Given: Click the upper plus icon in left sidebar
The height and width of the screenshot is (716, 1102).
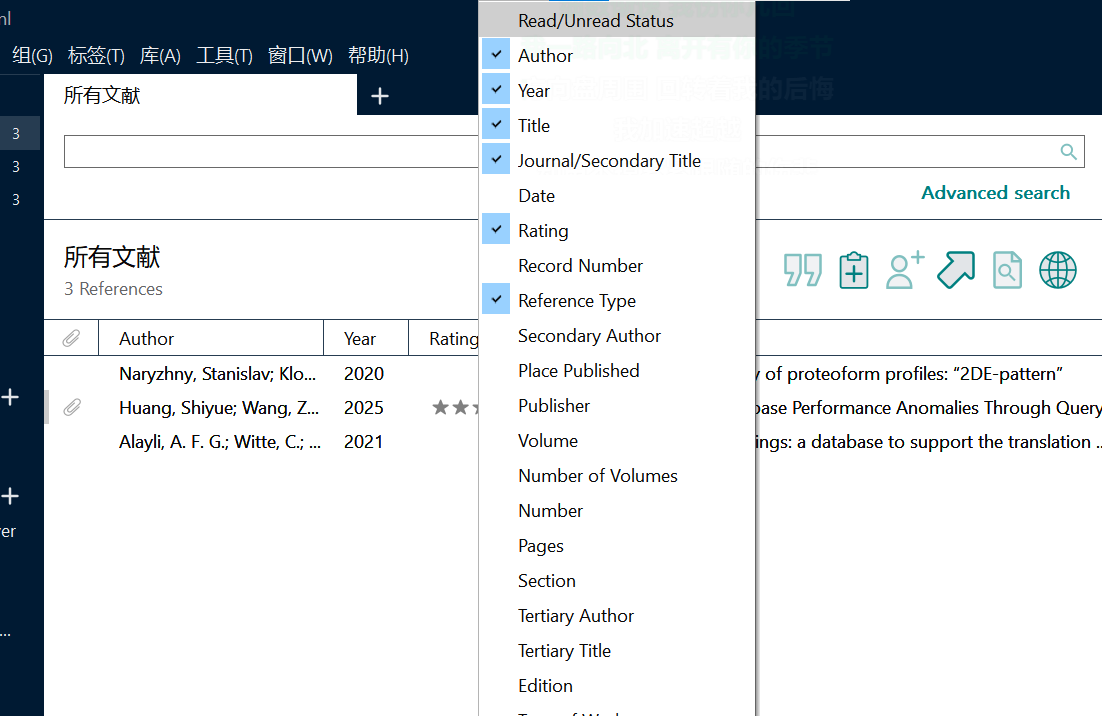Looking at the screenshot, I should click(x=10, y=398).
